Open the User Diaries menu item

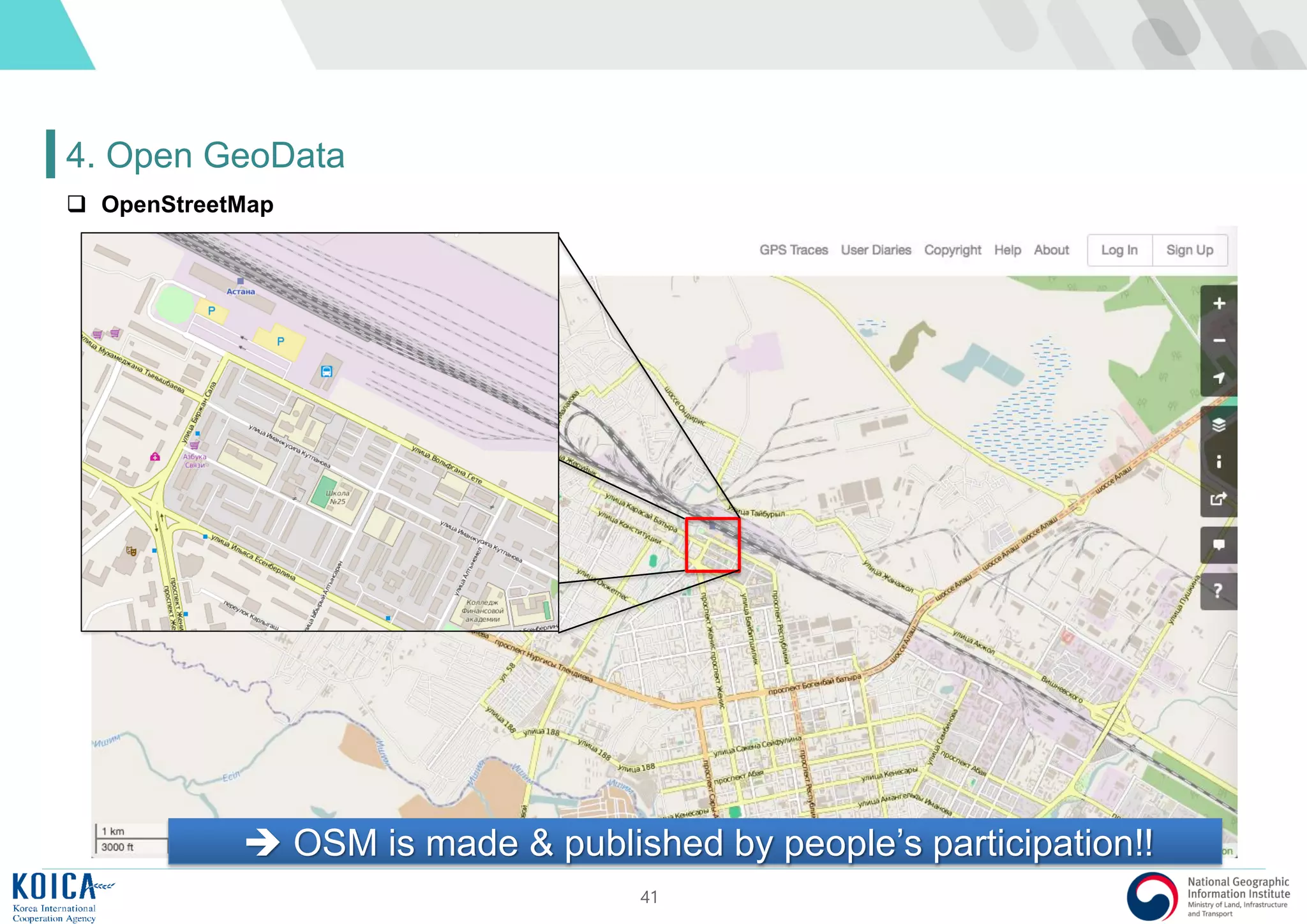(x=876, y=250)
